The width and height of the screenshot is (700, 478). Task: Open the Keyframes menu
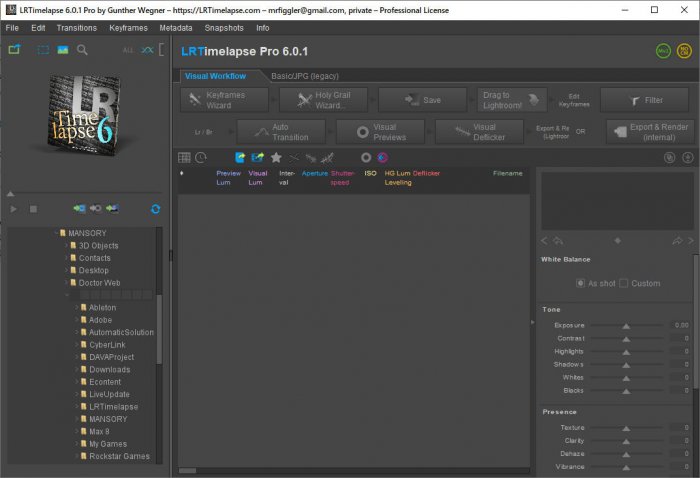[128, 28]
